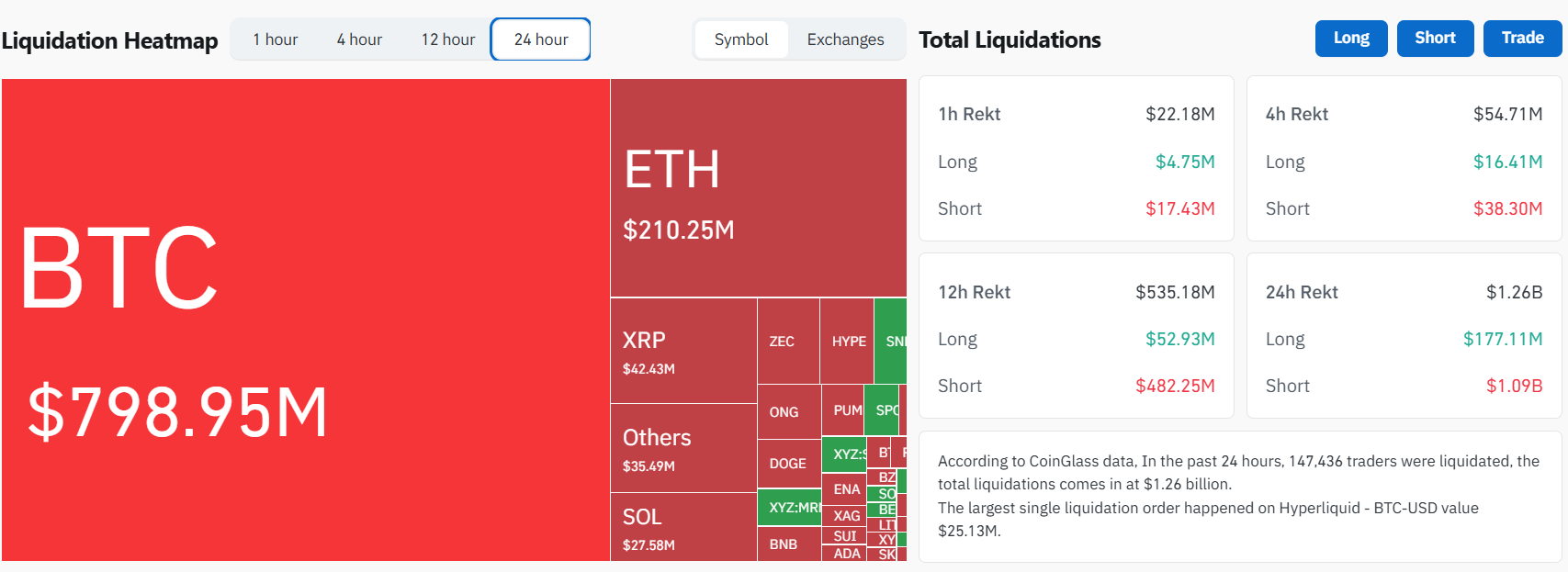Select the 24 hour timeframe
The height and width of the screenshot is (572, 1568).
[x=541, y=39]
